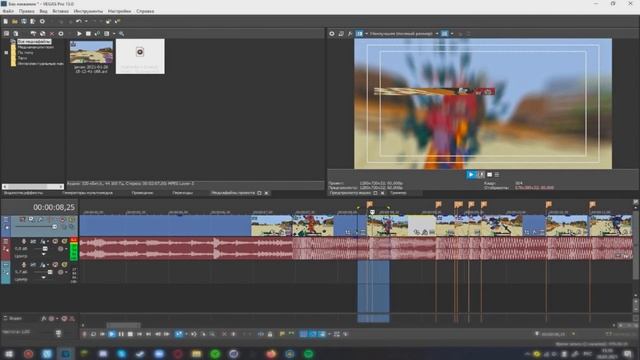Image resolution: width=640 pixels, height=360 pixels.
Task: Click the overlays grid button in preview
Action: (x=444, y=33)
